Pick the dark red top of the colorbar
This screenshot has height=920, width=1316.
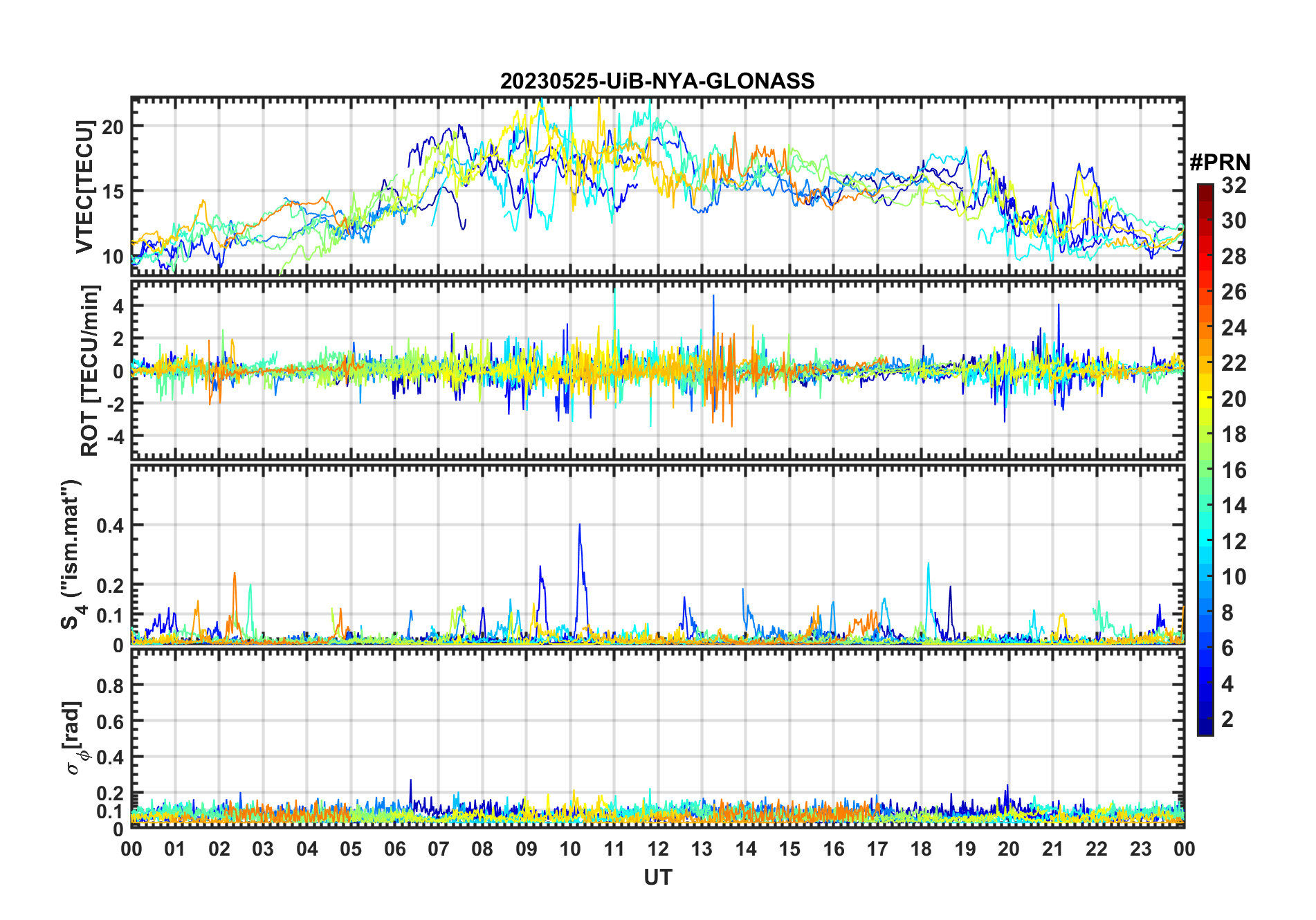click(x=1205, y=188)
